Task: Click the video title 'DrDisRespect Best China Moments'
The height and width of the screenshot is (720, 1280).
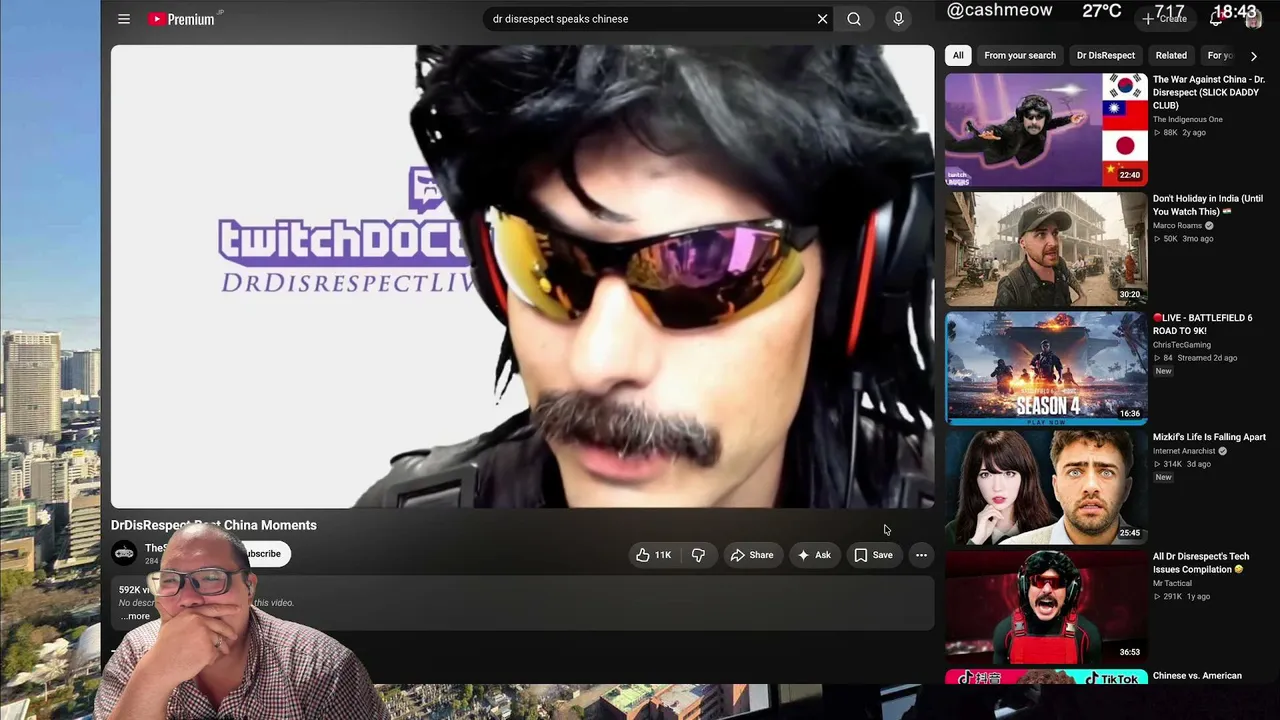Action: click(x=214, y=525)
